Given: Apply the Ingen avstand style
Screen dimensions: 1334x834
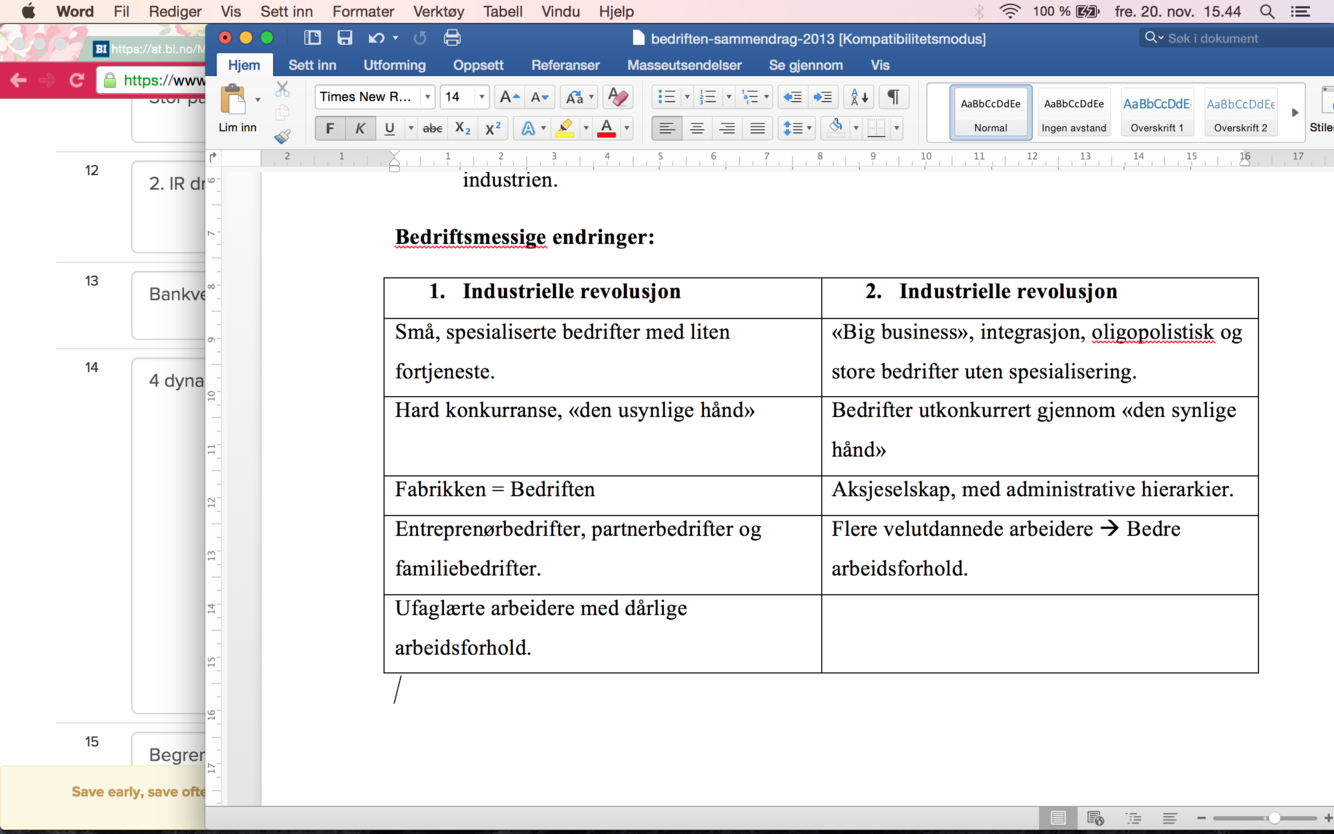Looking at the screenshot, I should pos(1074,112).
